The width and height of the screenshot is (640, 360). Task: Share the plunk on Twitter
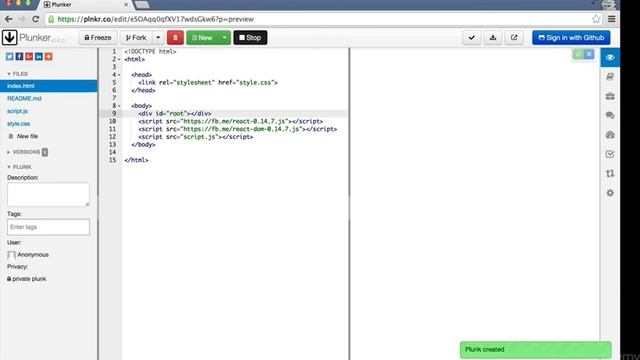click(9, 56)
